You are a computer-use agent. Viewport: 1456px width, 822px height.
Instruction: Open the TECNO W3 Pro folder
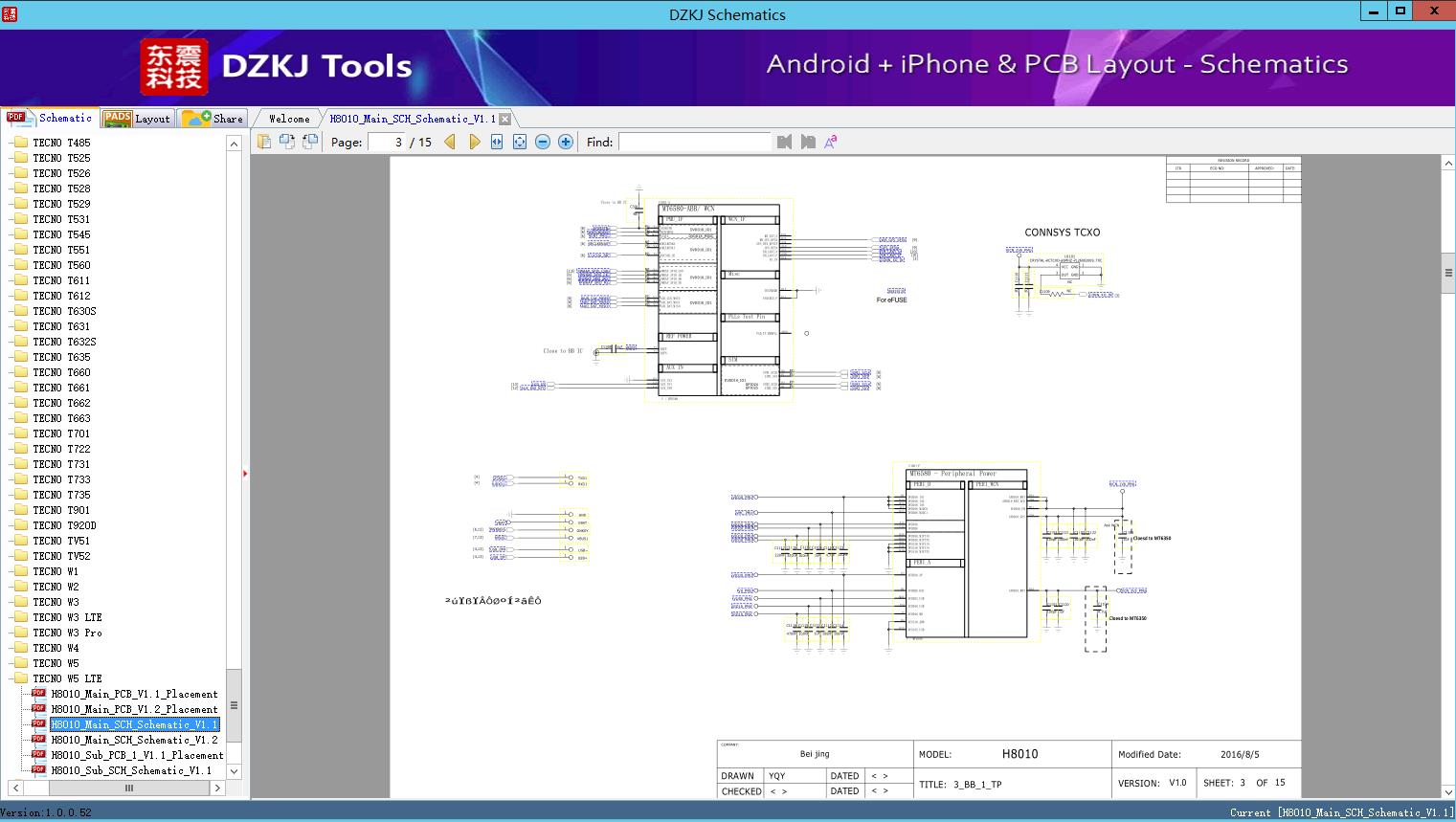[67, 633]
